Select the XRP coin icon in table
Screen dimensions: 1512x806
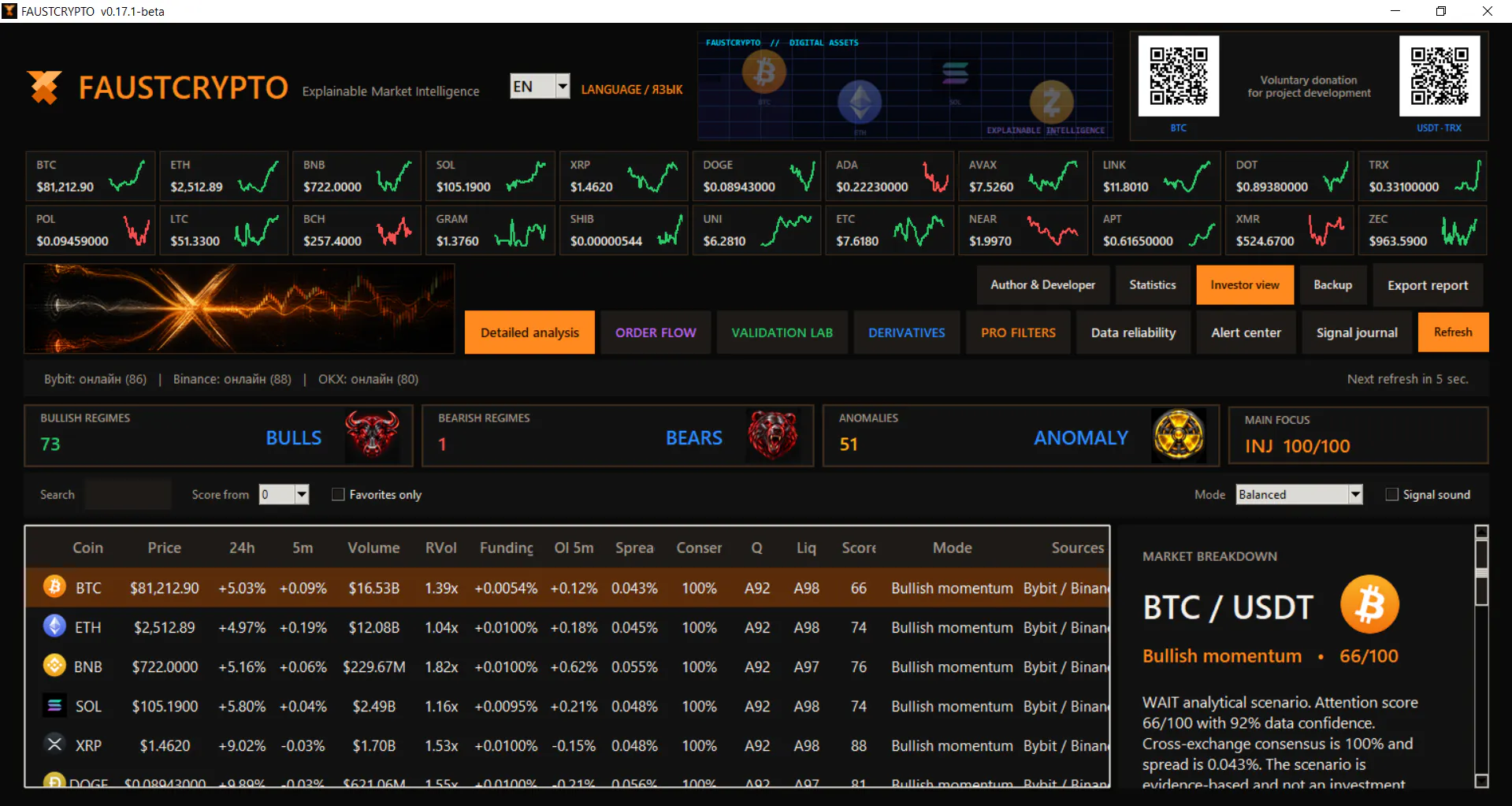pyautogui.click(x=54, y=744)
